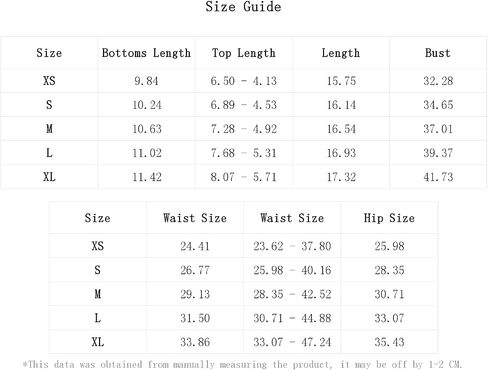This screenshot has height=370, width=488.
Task: Select XS hip size value 25.98
Action: click(x=389, y=246)
